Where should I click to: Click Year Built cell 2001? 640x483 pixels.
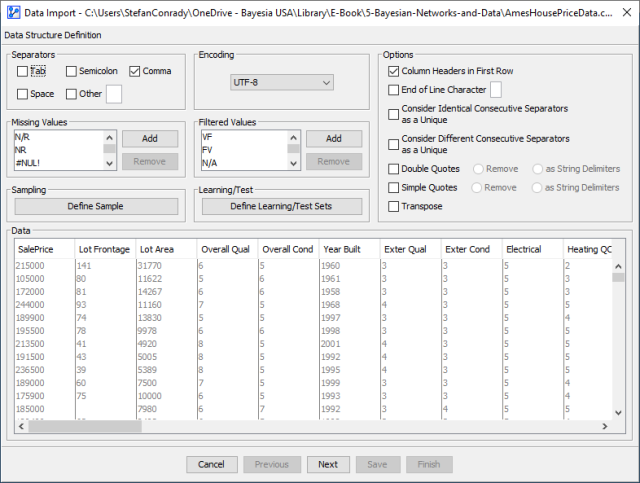click(350, 344)
